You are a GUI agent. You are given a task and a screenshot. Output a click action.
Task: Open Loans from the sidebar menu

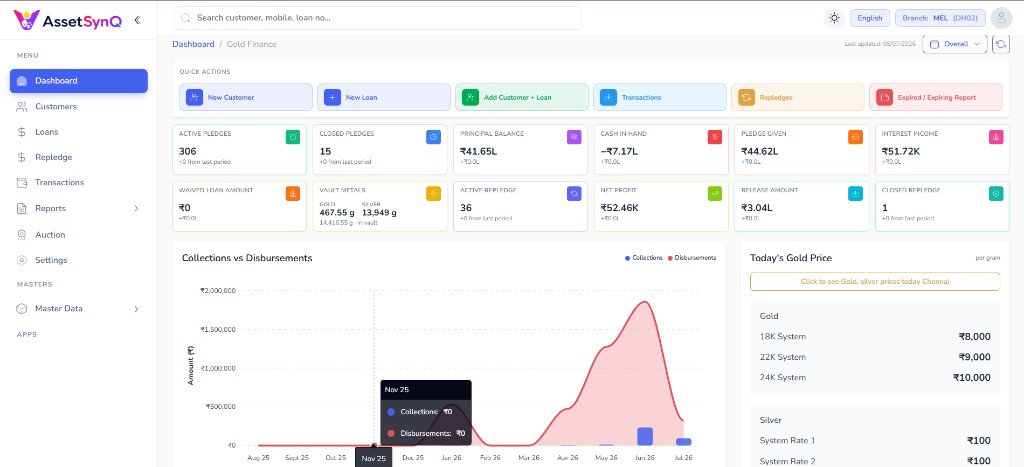coord(79,132)
